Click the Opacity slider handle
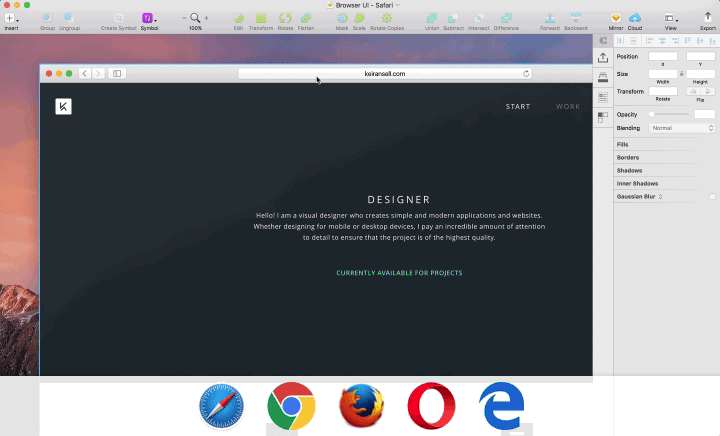Image resolution: width=720 pixels, height=436 pixels. 651,114
